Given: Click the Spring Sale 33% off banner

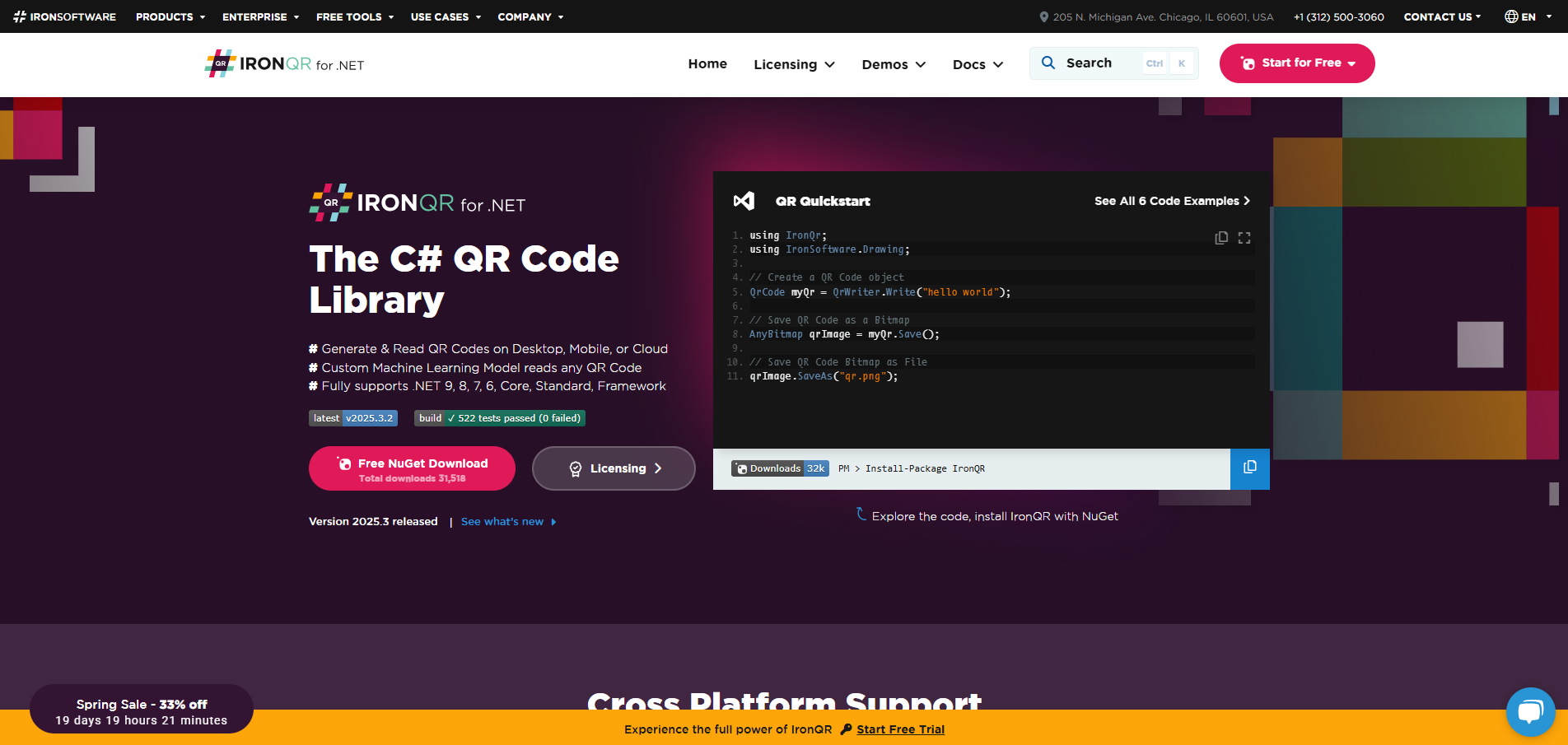Looking at the screenshot, I should point(142,710).
